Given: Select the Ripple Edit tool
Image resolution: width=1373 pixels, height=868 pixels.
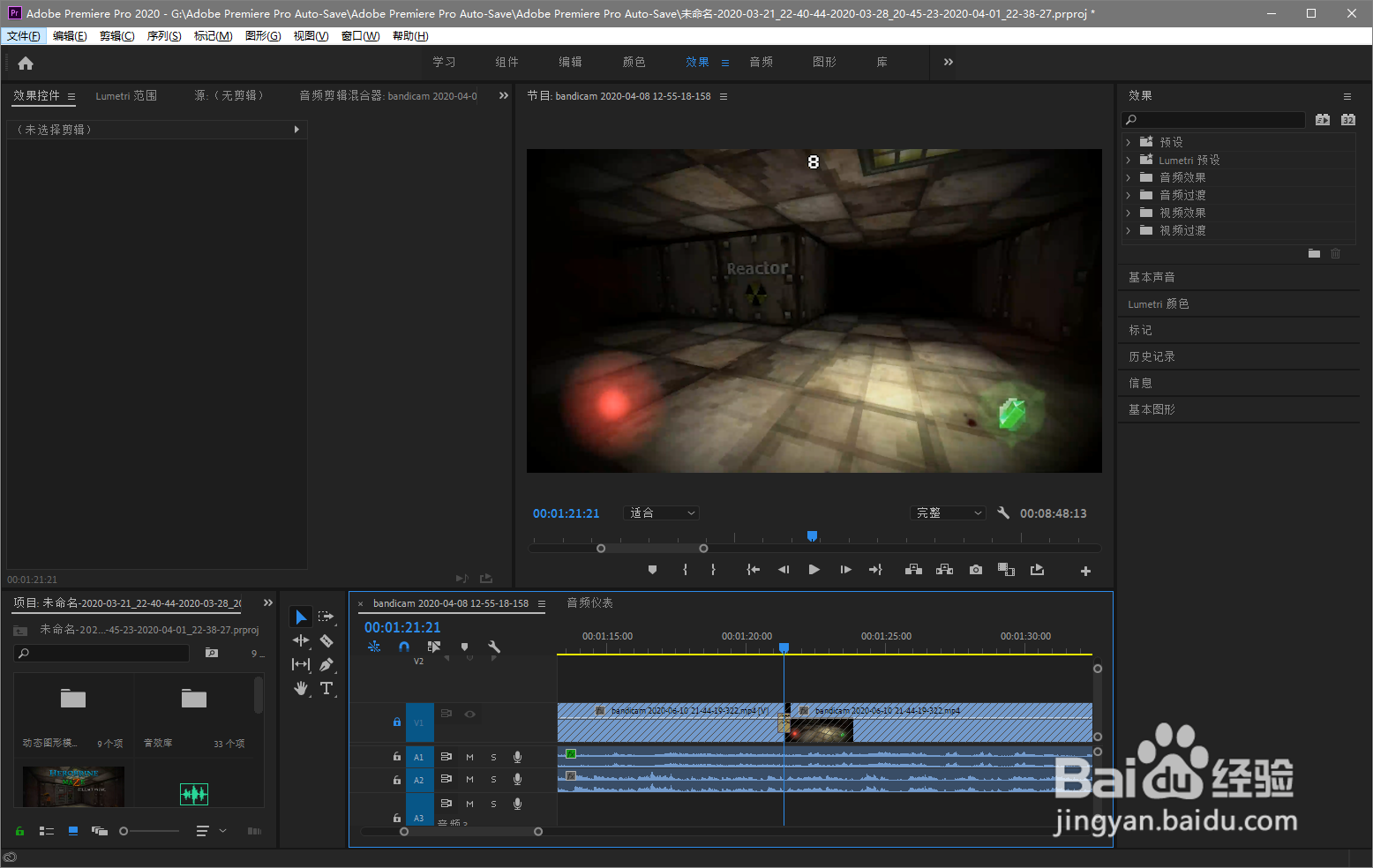Looking at the screenshot, I should click(301, 640).
